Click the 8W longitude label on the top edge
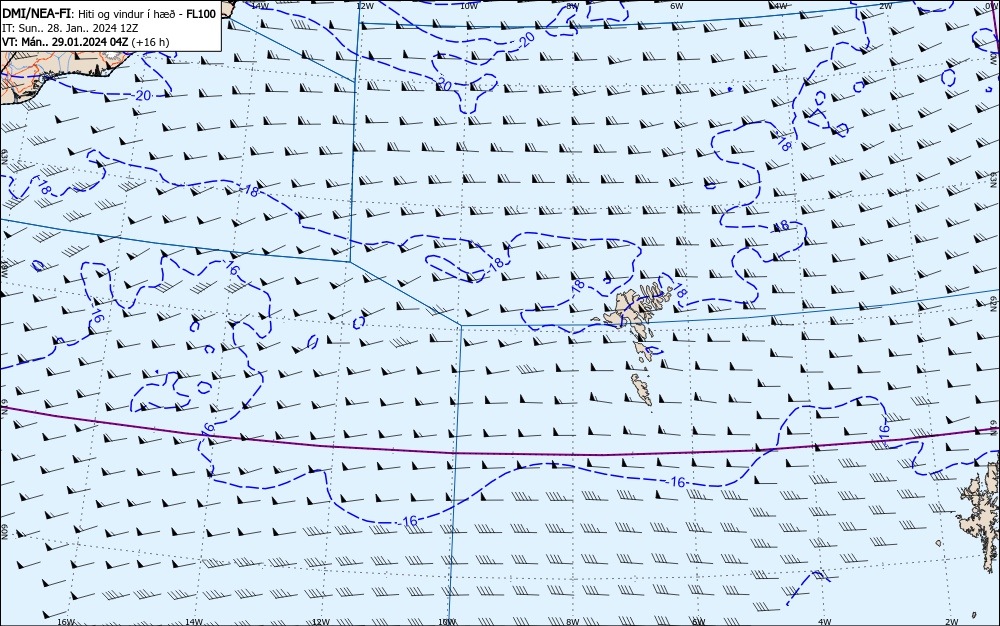 pyautogui.click(x=573, y=6)
